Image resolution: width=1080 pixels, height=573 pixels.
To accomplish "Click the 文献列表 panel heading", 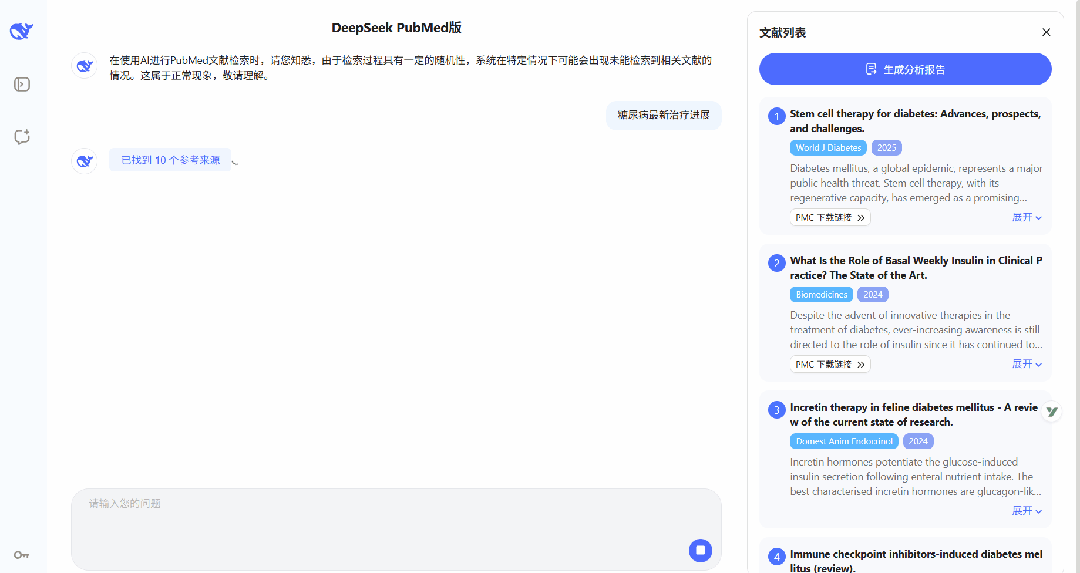I will 782,32.
